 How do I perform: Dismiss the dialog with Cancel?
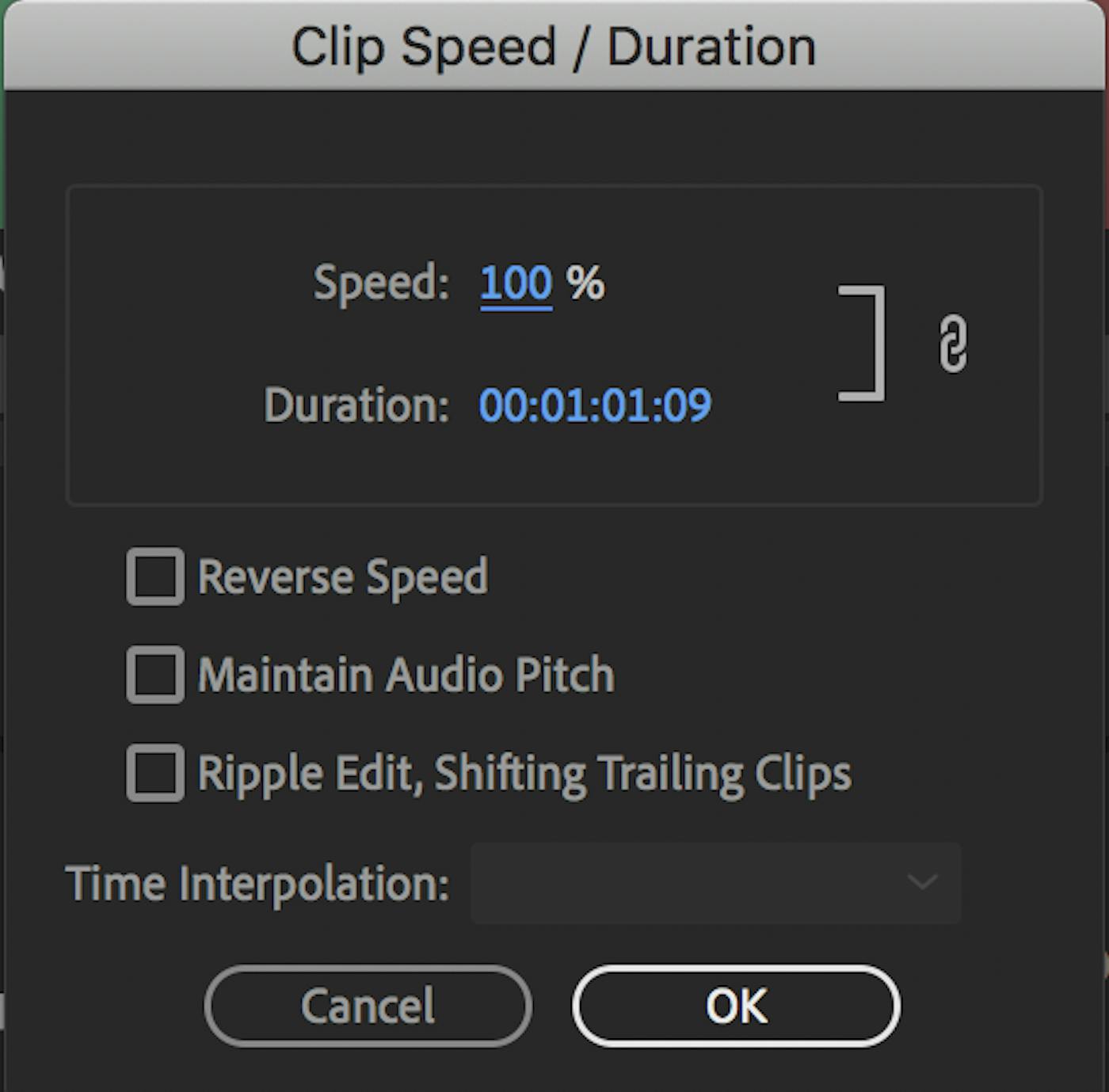tap(368, 1006)
